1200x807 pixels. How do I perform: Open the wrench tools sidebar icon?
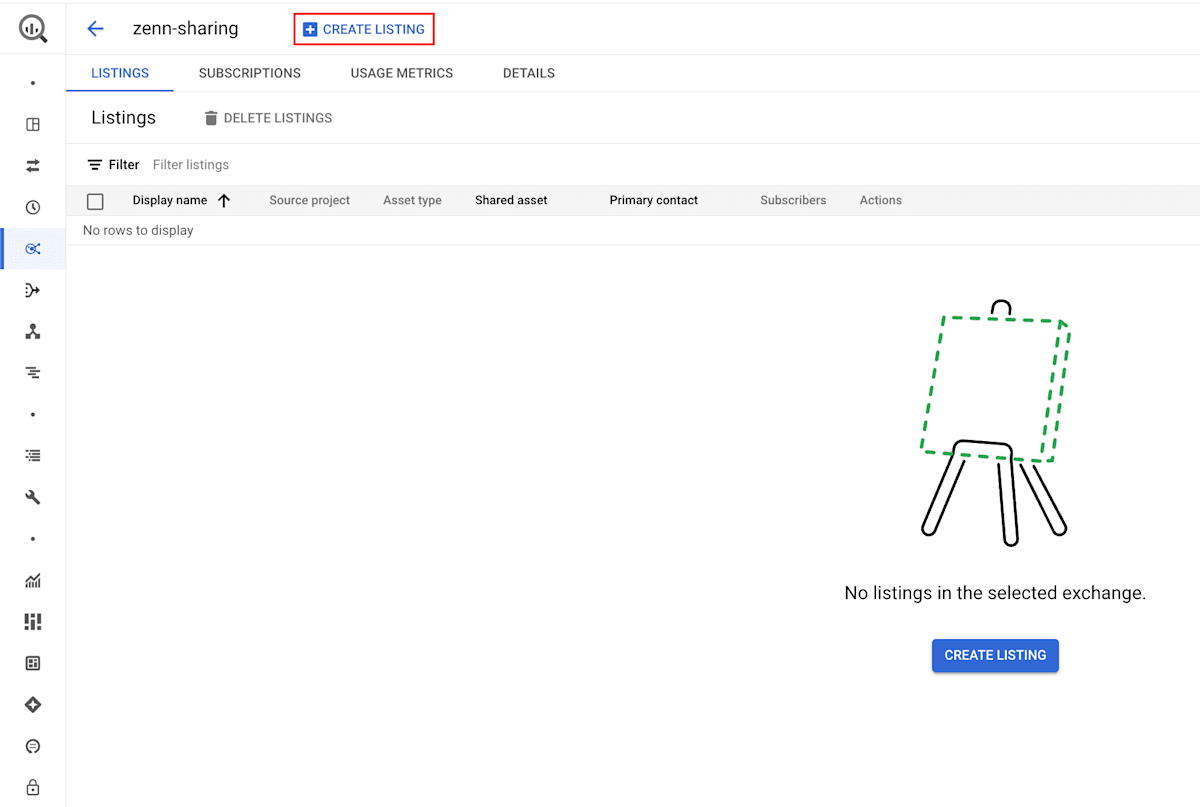[x=33, y=497]
